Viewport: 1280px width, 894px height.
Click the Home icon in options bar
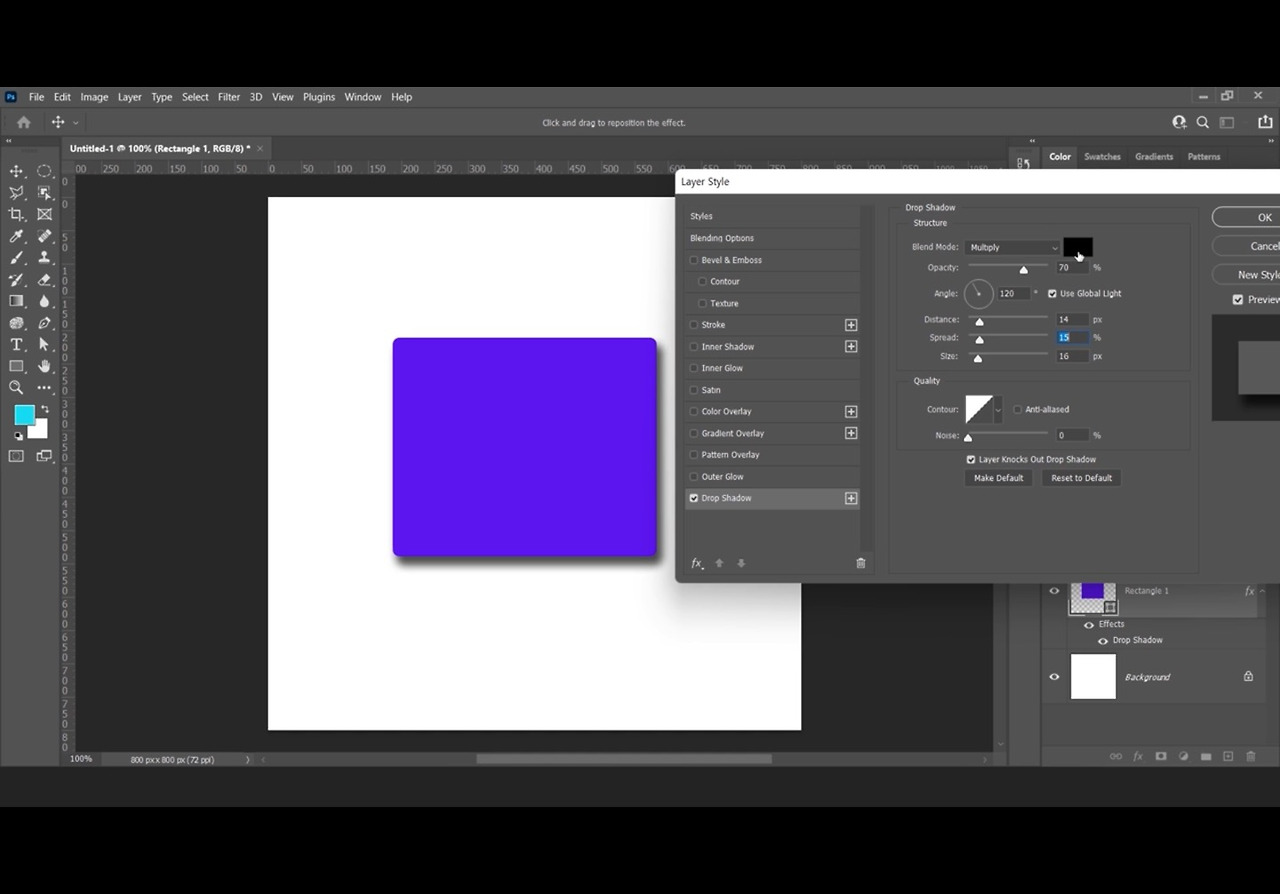point(24,122)
